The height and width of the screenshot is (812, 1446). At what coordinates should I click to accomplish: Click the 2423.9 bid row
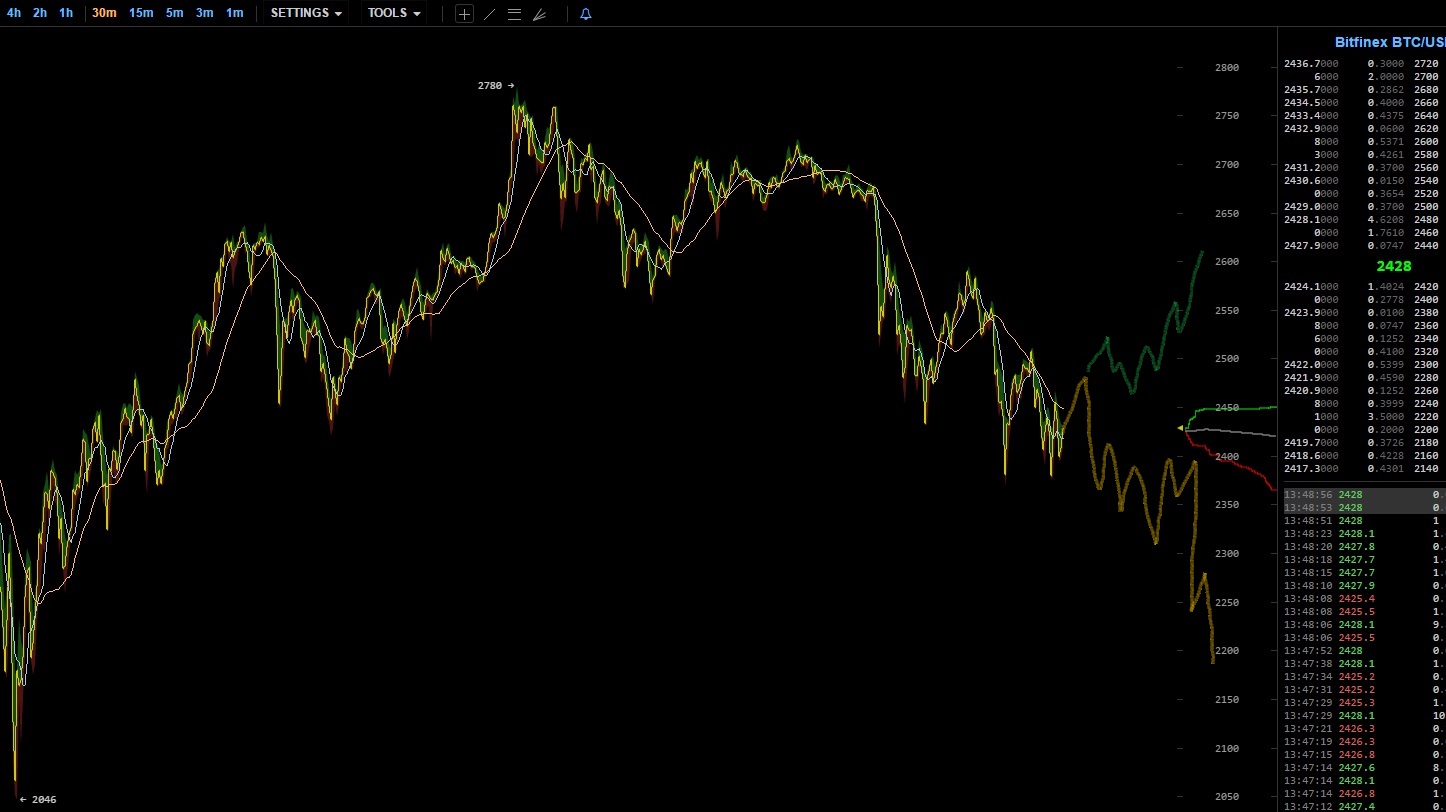coord(1362,313)
